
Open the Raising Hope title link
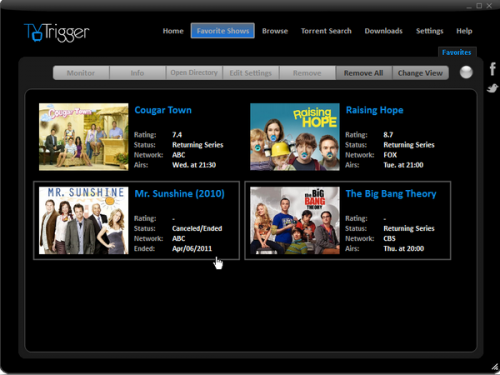click(375, 110)
